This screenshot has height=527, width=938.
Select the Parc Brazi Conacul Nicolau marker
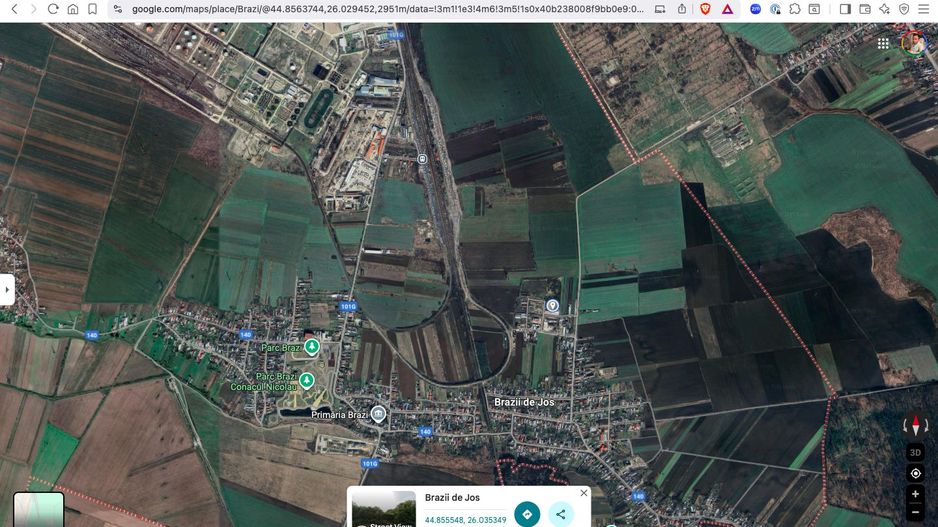coord(307,380)
